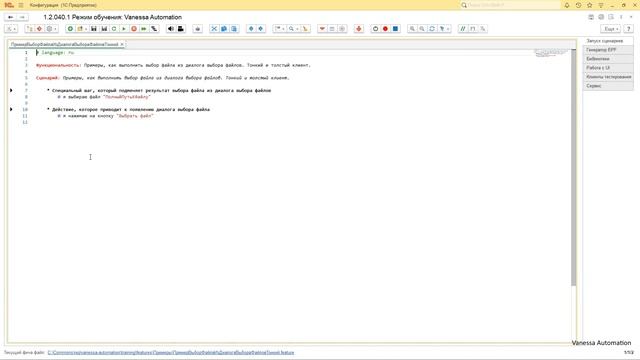
Task: Open the 'Работа с UI' side tab
Action: tap(608, 68)
